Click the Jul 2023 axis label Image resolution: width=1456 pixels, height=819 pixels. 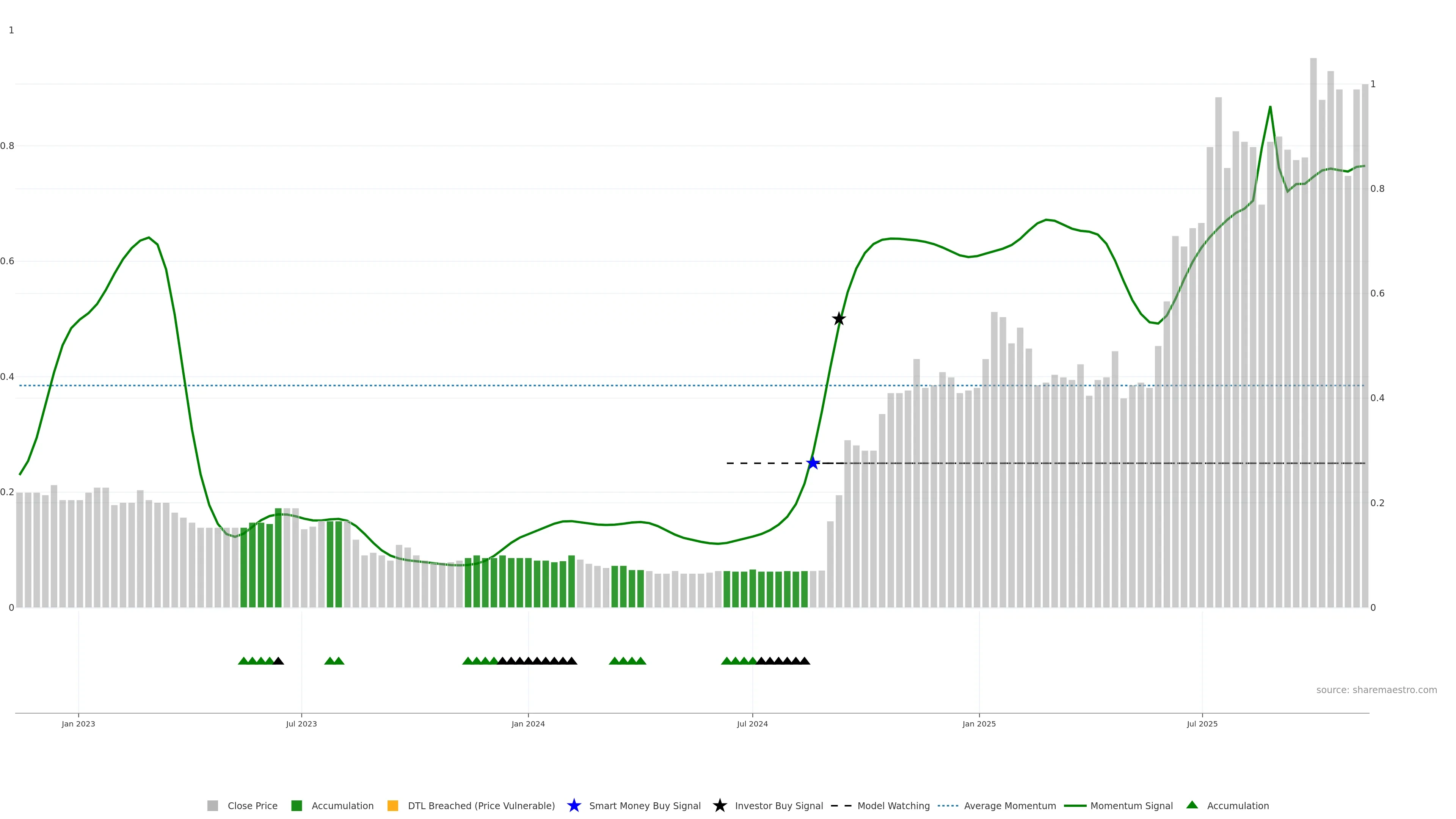(x=301, y=723)
